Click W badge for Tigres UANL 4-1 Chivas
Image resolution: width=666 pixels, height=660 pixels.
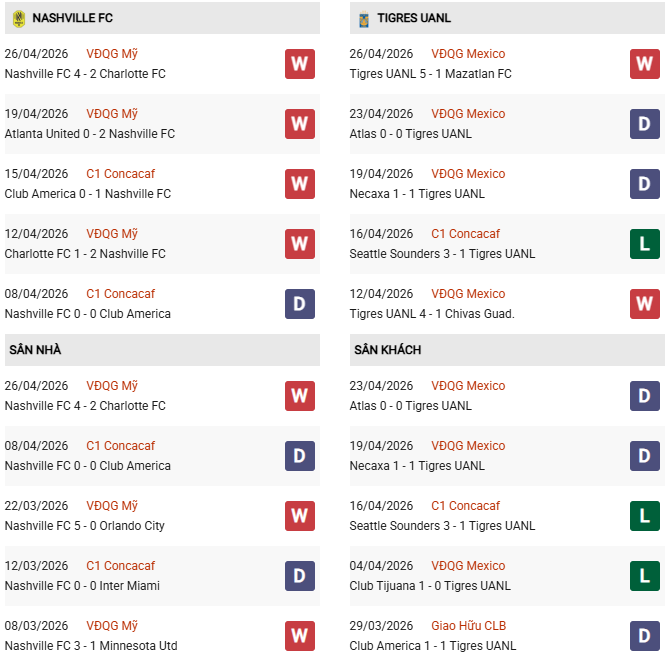point(644,304)
